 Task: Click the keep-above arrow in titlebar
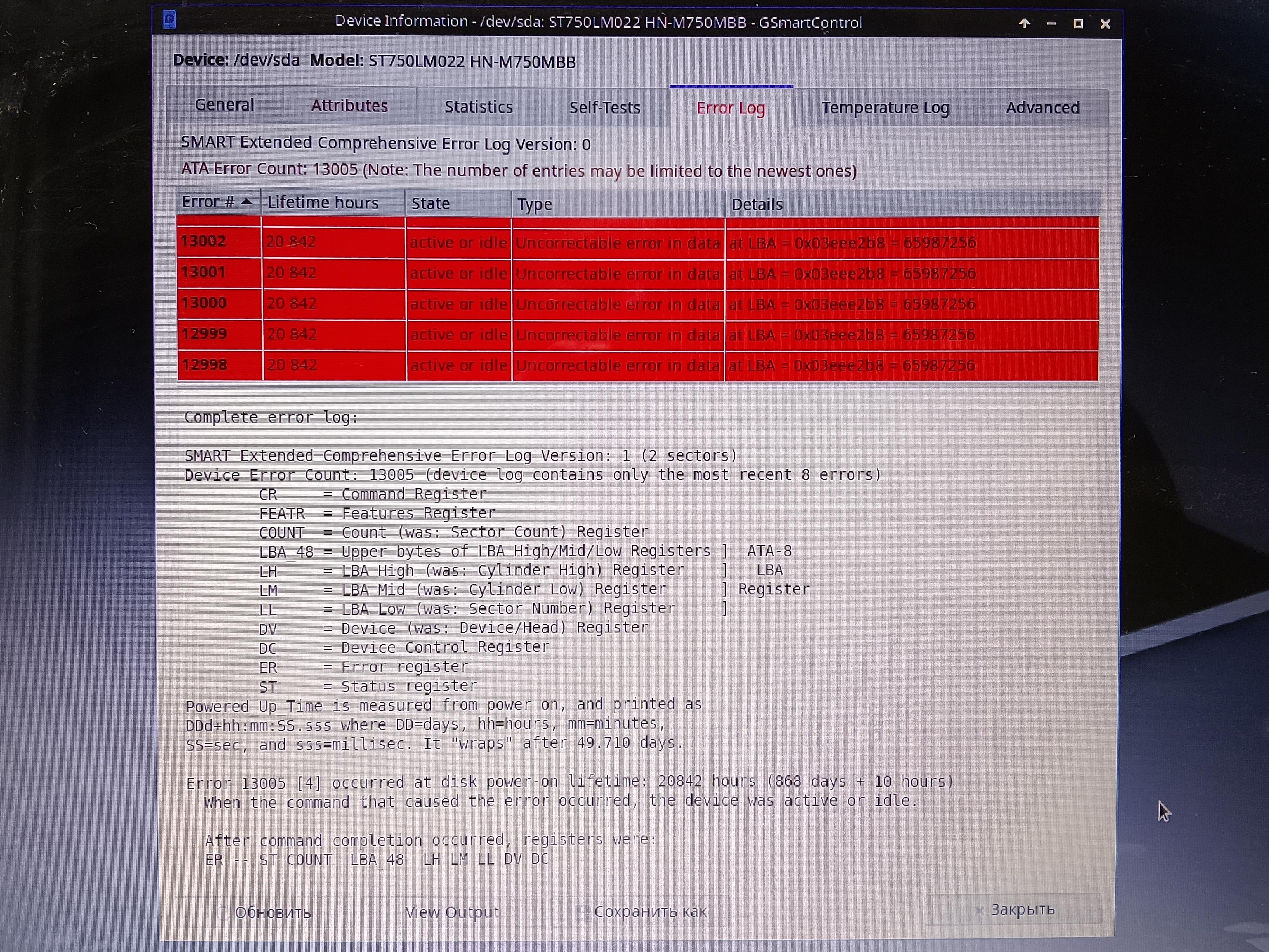(x=1024, y=24)
